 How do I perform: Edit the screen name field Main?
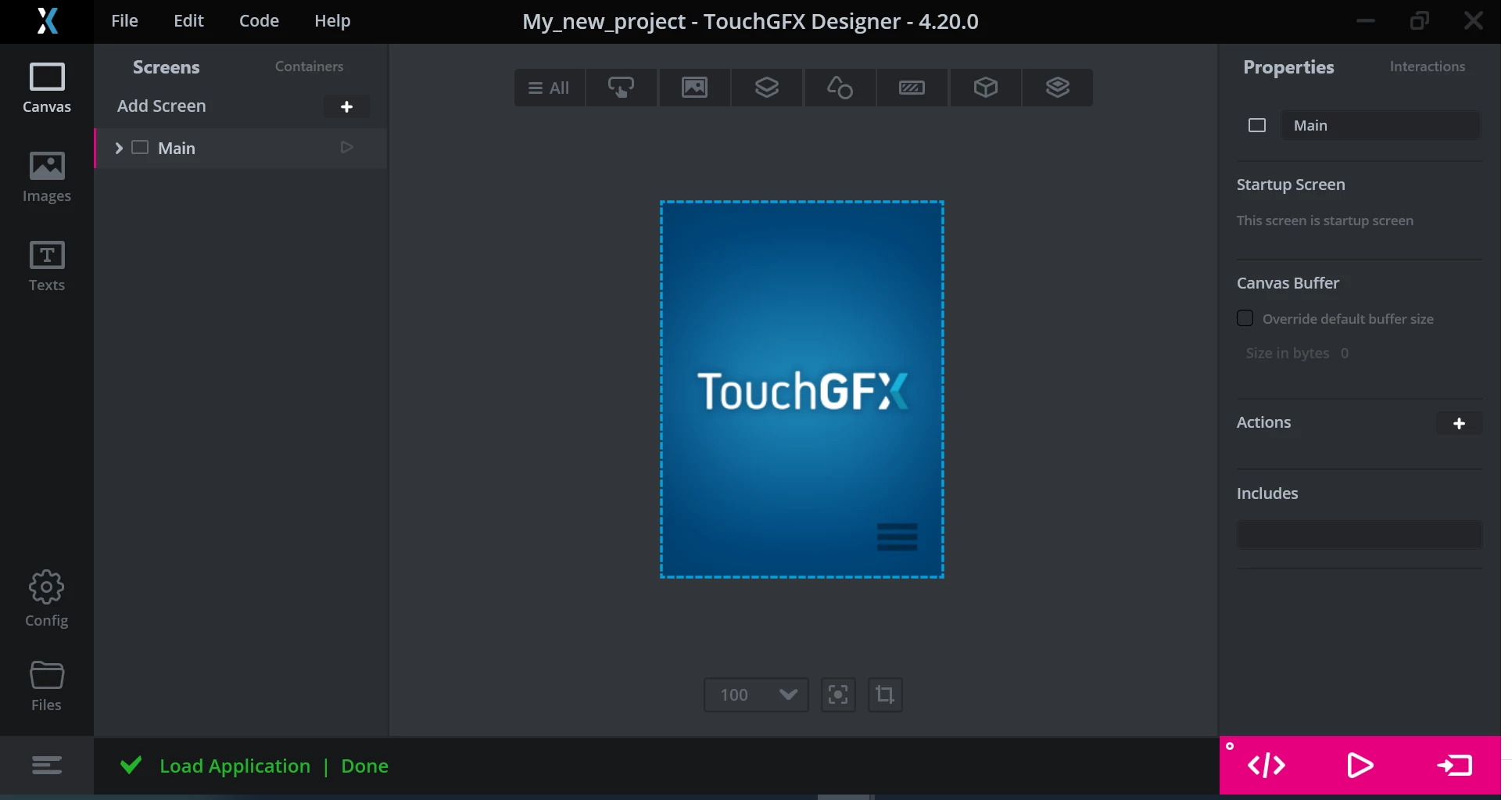[1380, 125]
